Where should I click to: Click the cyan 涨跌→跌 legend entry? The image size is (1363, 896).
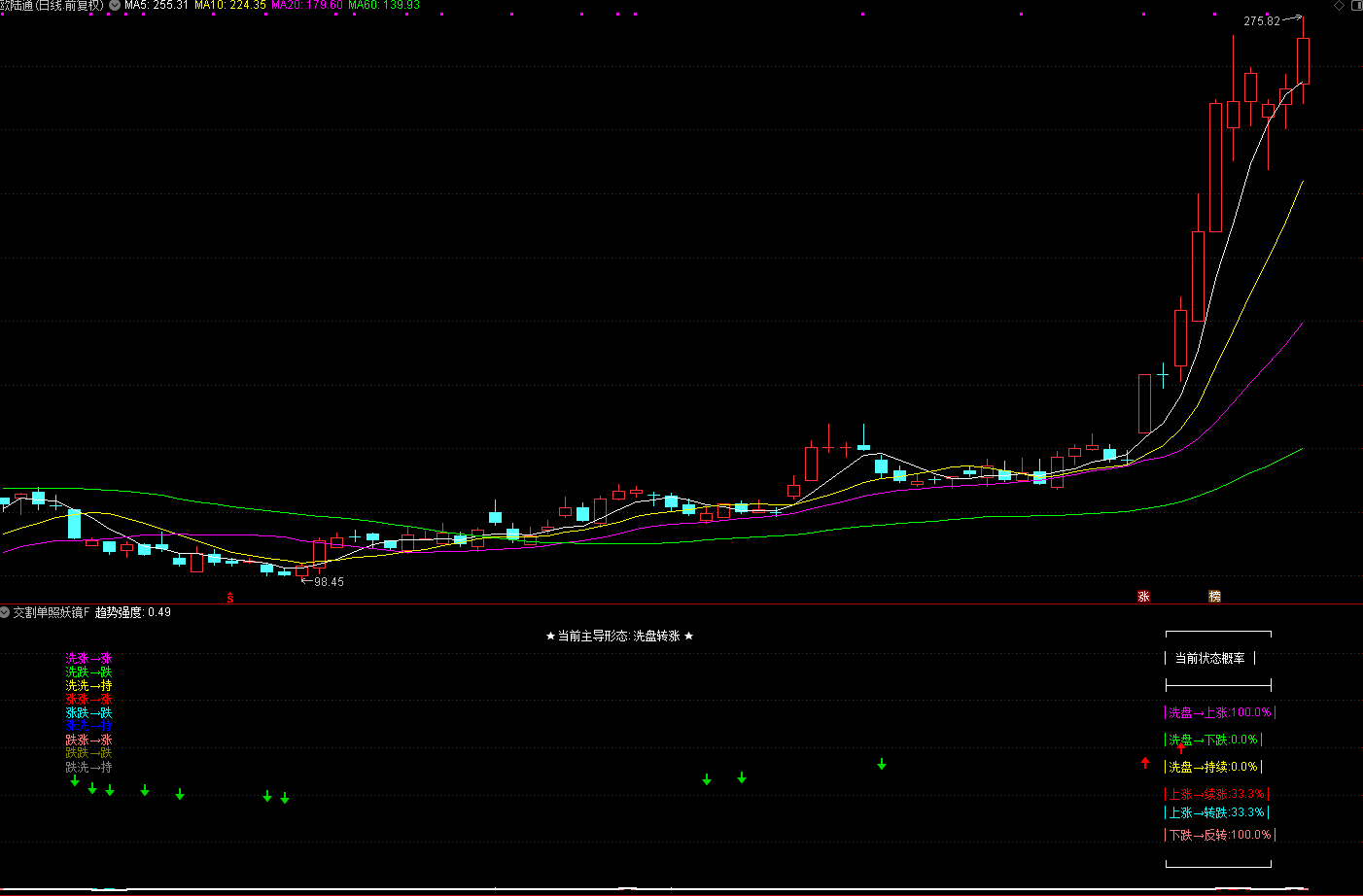pos(88,713)
